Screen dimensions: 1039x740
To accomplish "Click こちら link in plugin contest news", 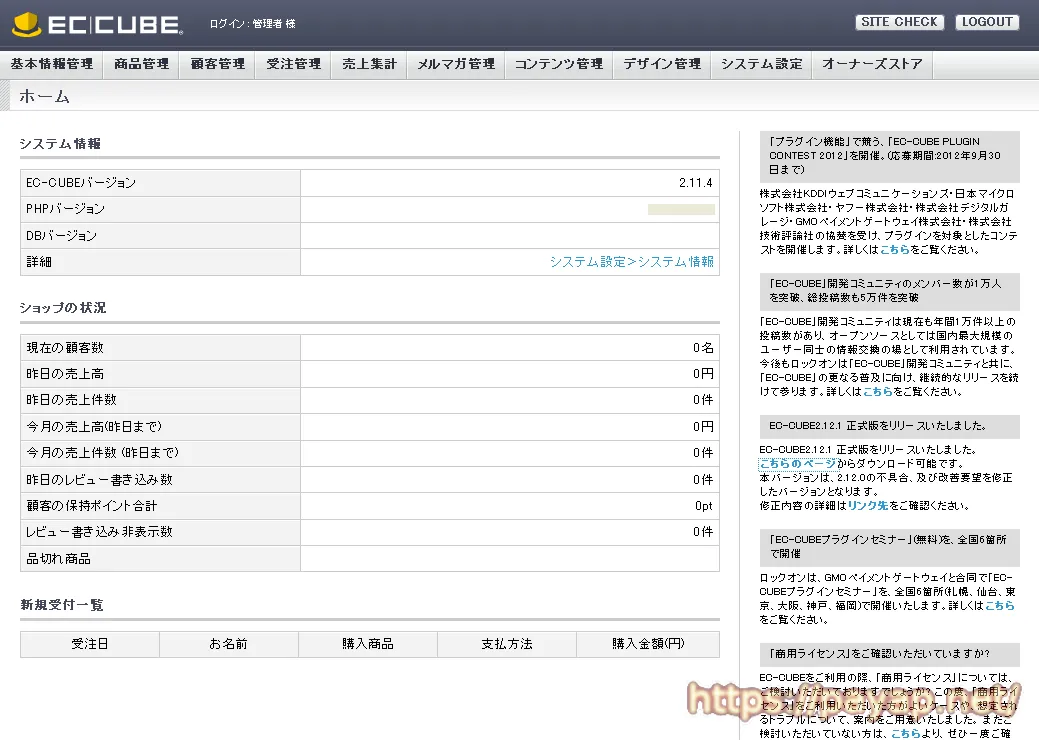I will click(894, 250).
